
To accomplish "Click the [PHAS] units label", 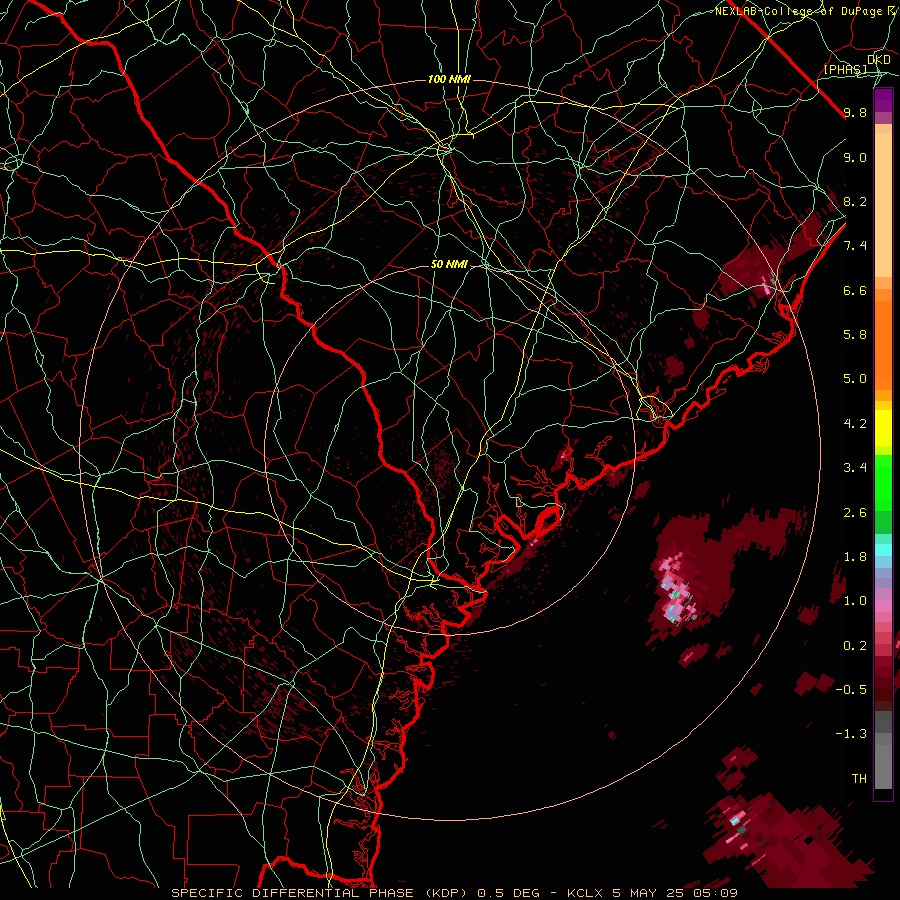I will pyautogui.click(x=845, y=69).
